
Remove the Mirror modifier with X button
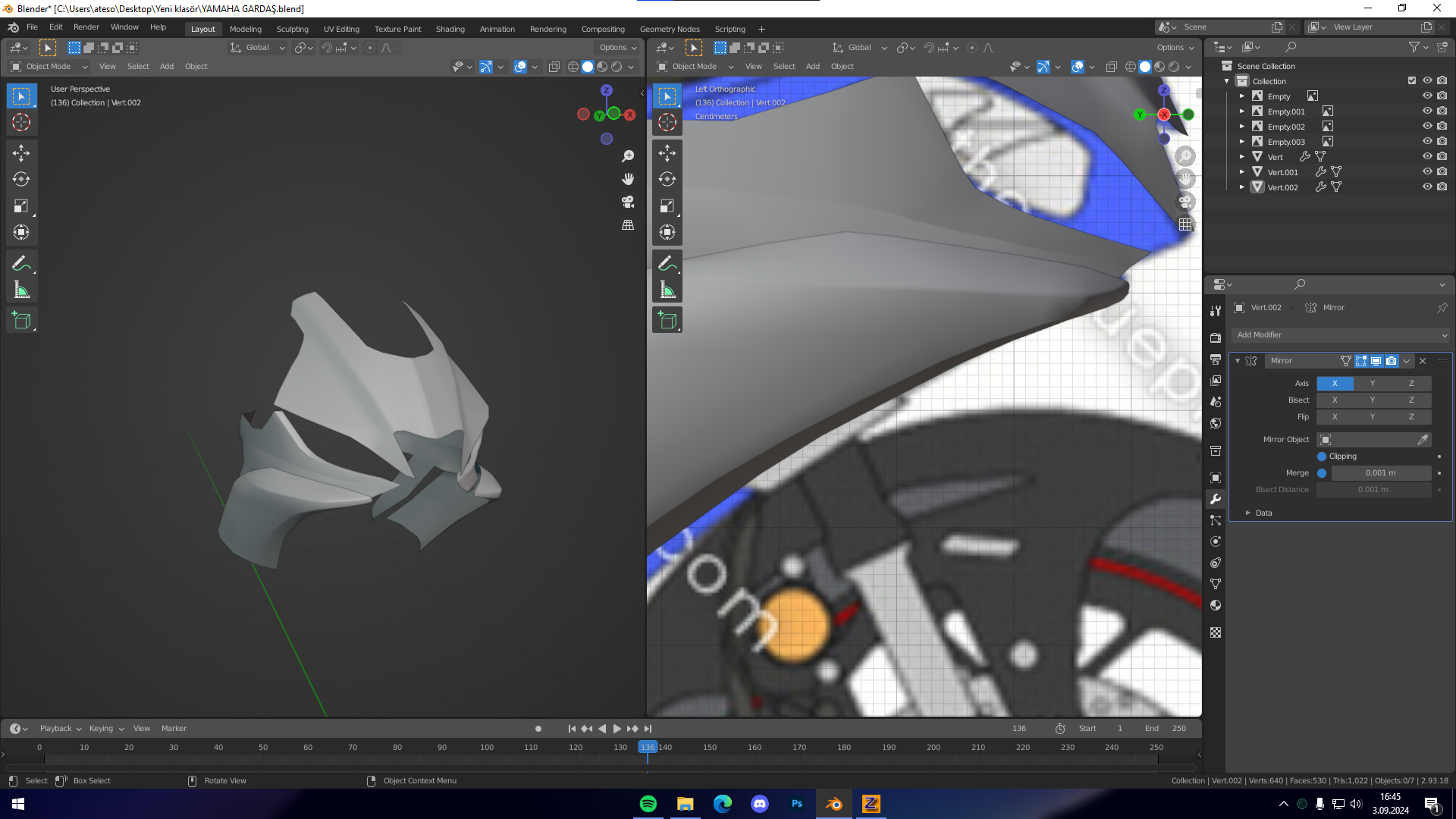(1423, 361)
